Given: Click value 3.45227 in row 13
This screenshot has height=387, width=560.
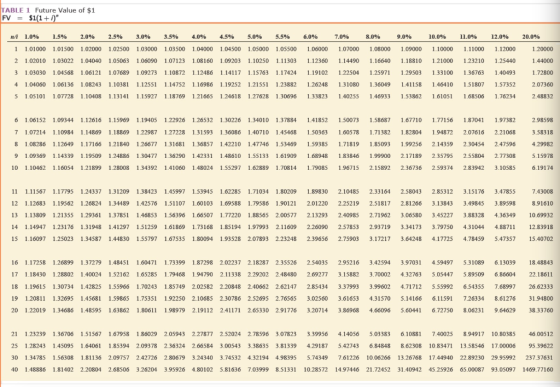Looking at the screenshot, I should pyautogui.click(x=442, y=215).
